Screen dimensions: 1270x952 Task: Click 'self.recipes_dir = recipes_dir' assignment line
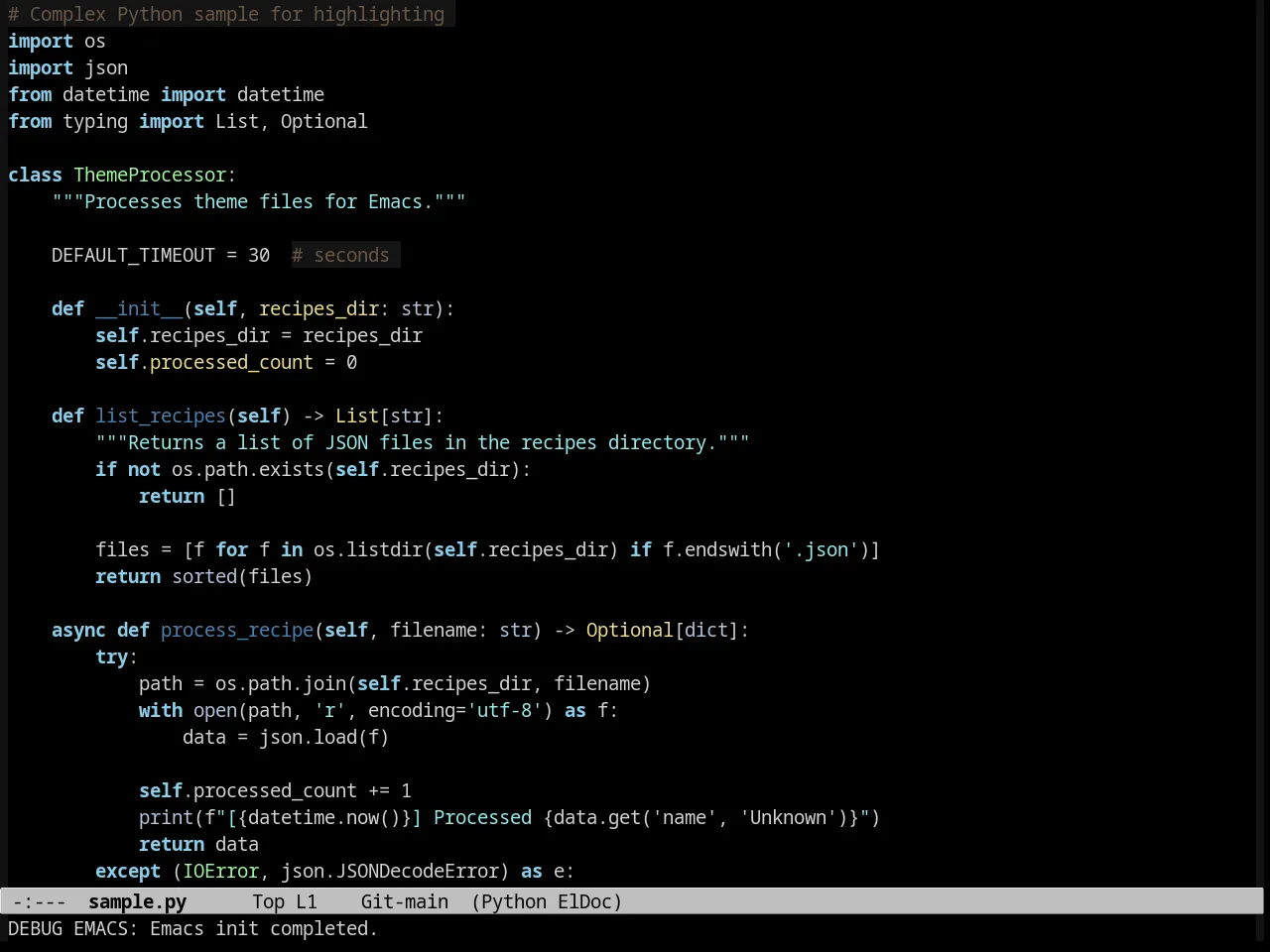[259, 335]
